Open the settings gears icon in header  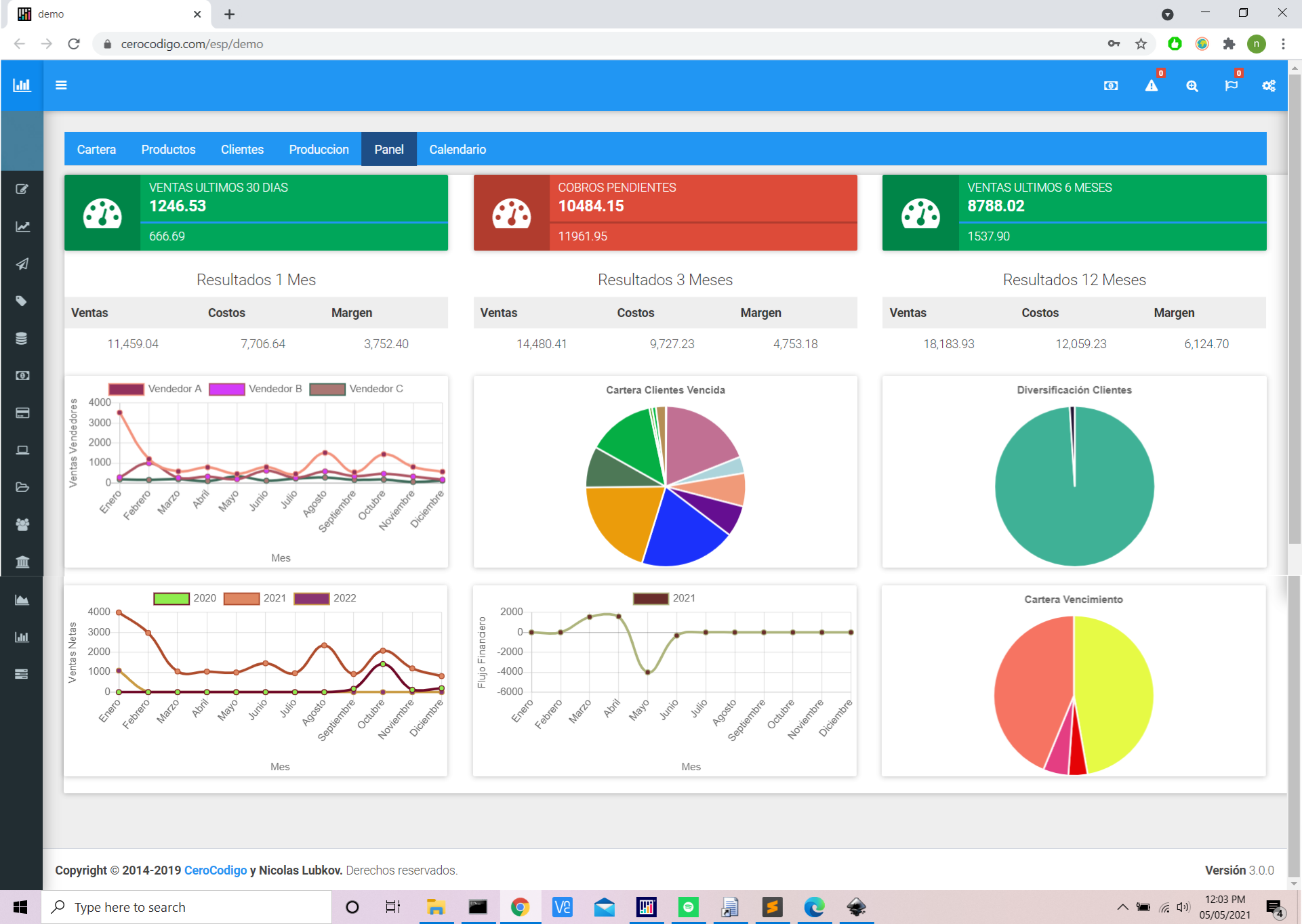1268,86
